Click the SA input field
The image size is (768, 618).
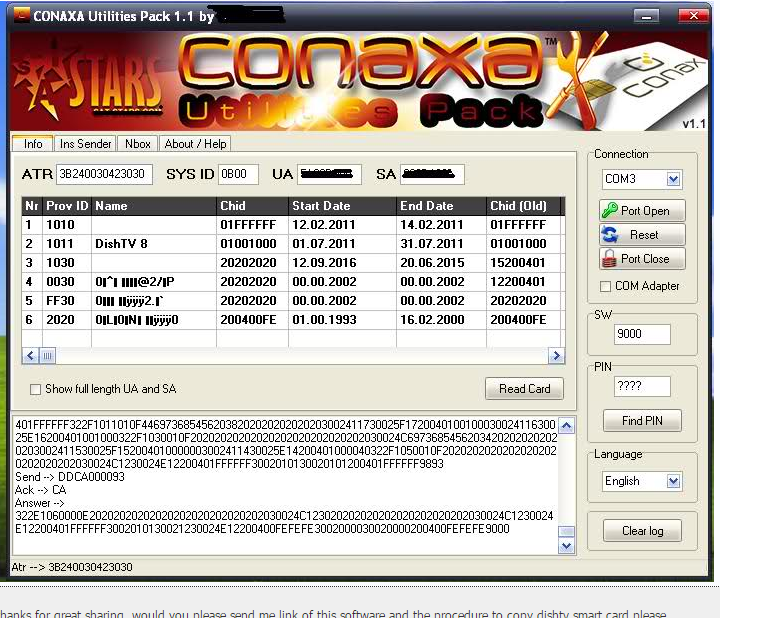(432, 174)
